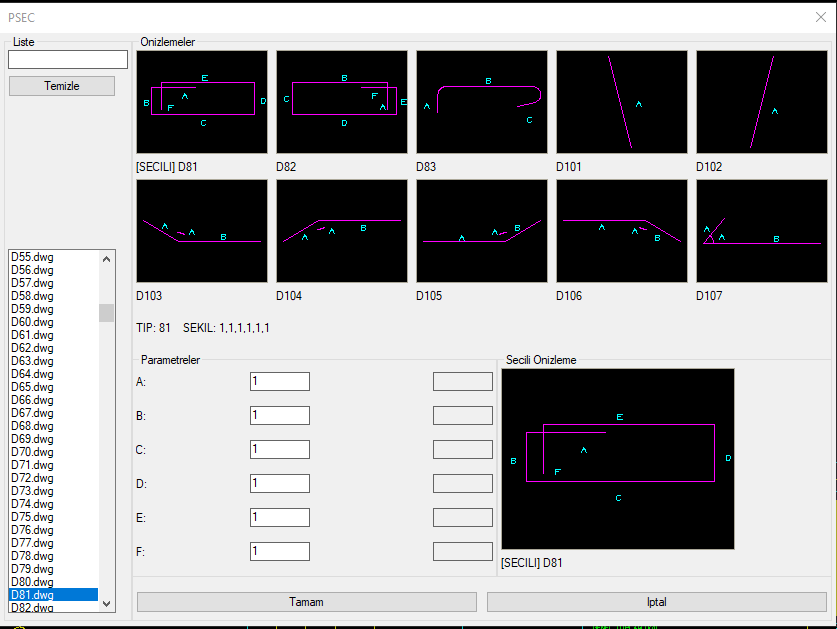Select the D106 preview thumbnail

click(x=622, y=231)
